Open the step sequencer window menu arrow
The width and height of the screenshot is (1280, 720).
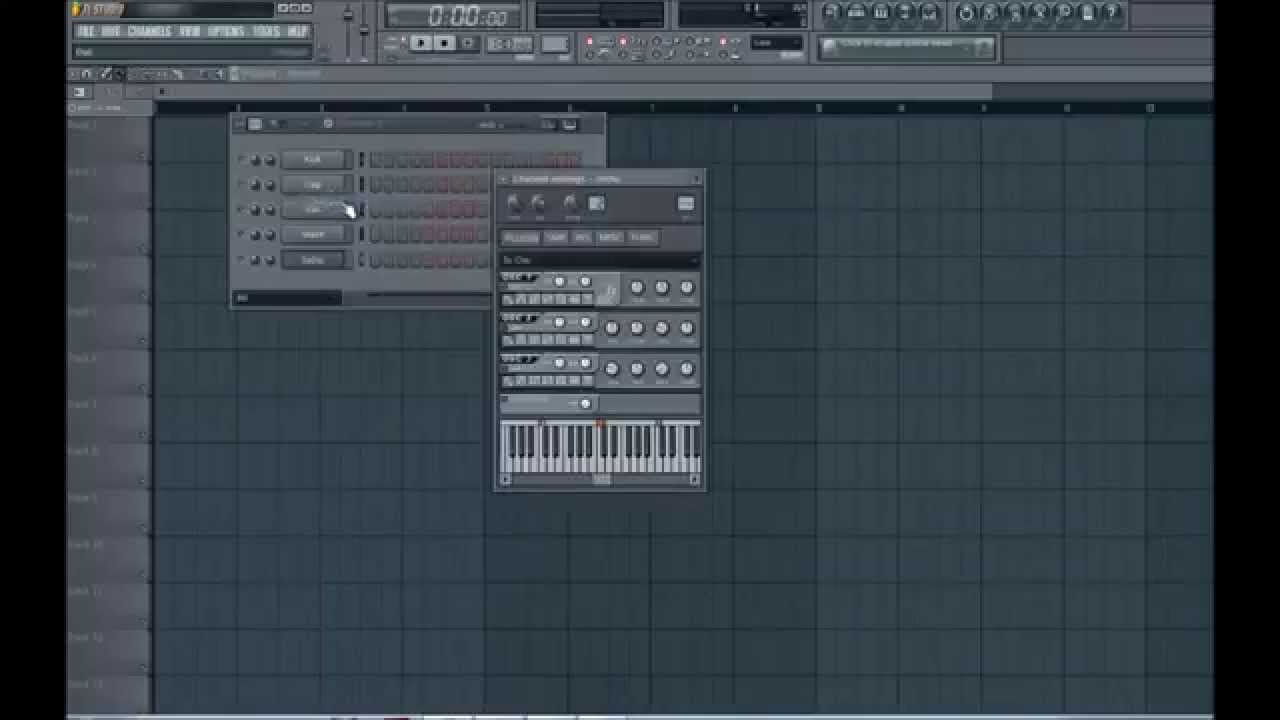239,124
